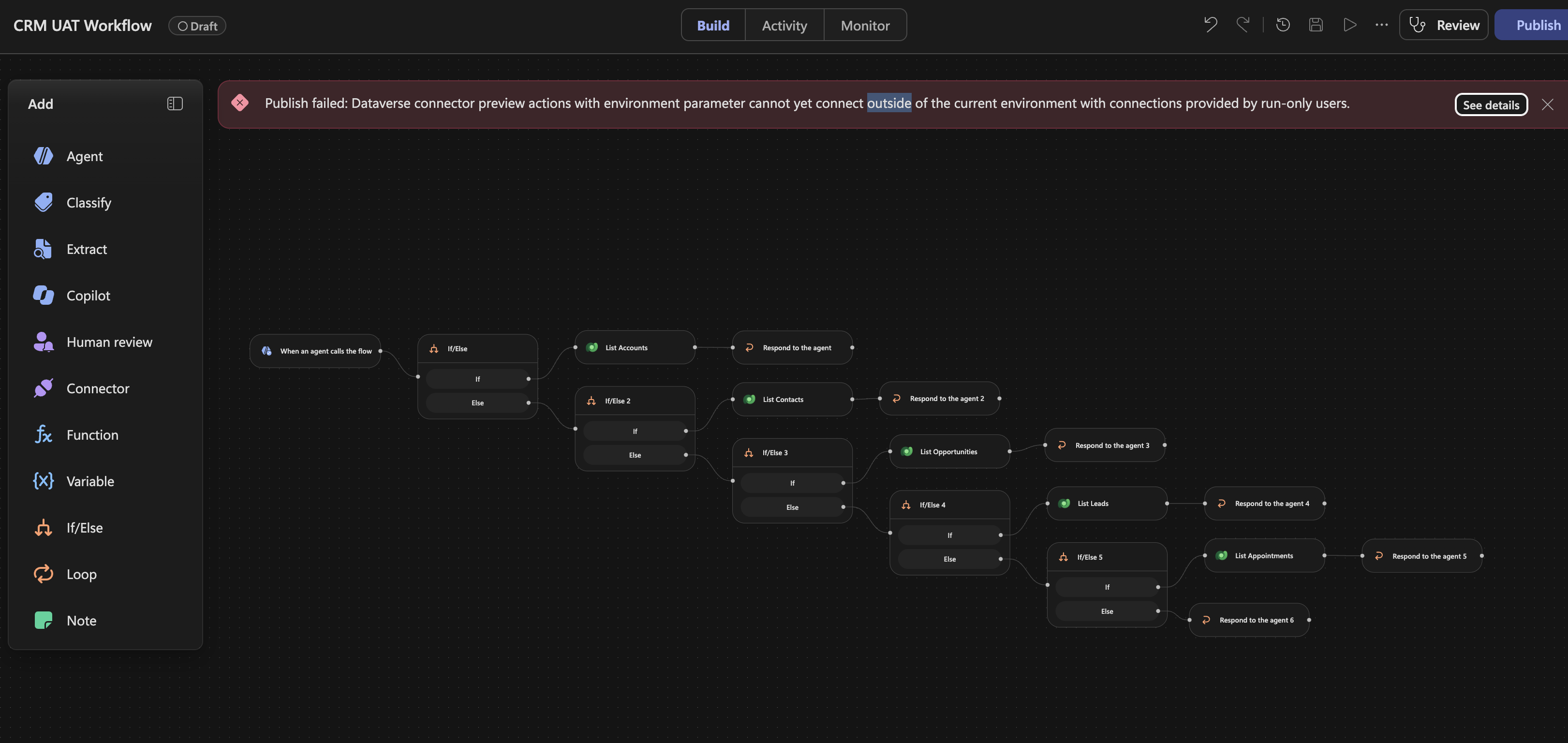Image resolution: width=1568 pixels, height=743 pixels.
Task: Open version history
Action: [1283, 25]
